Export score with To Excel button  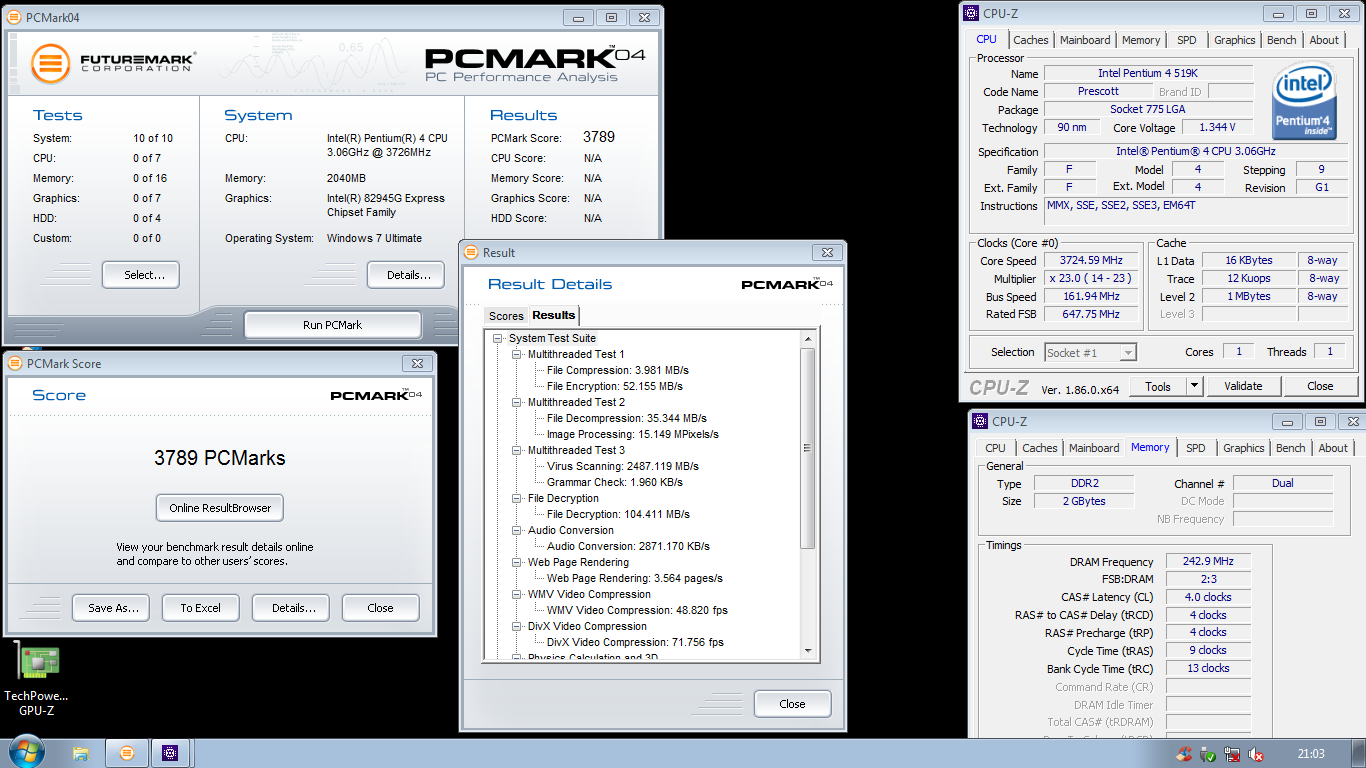201,607
